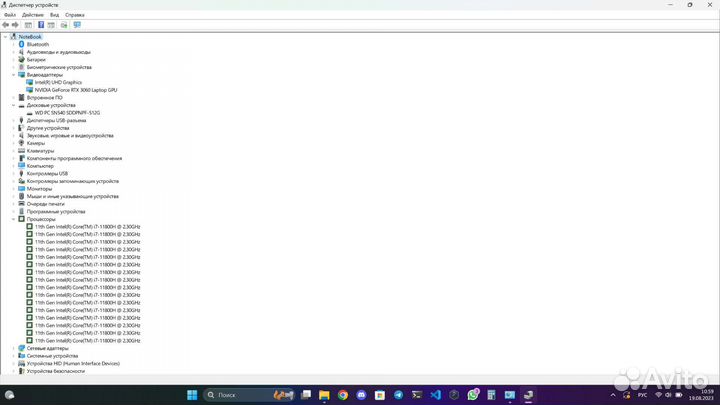This screenshot has height=405, width=720.
Task: Collapse the Видеоадаптеры category
Action: [x=14, y=75]
